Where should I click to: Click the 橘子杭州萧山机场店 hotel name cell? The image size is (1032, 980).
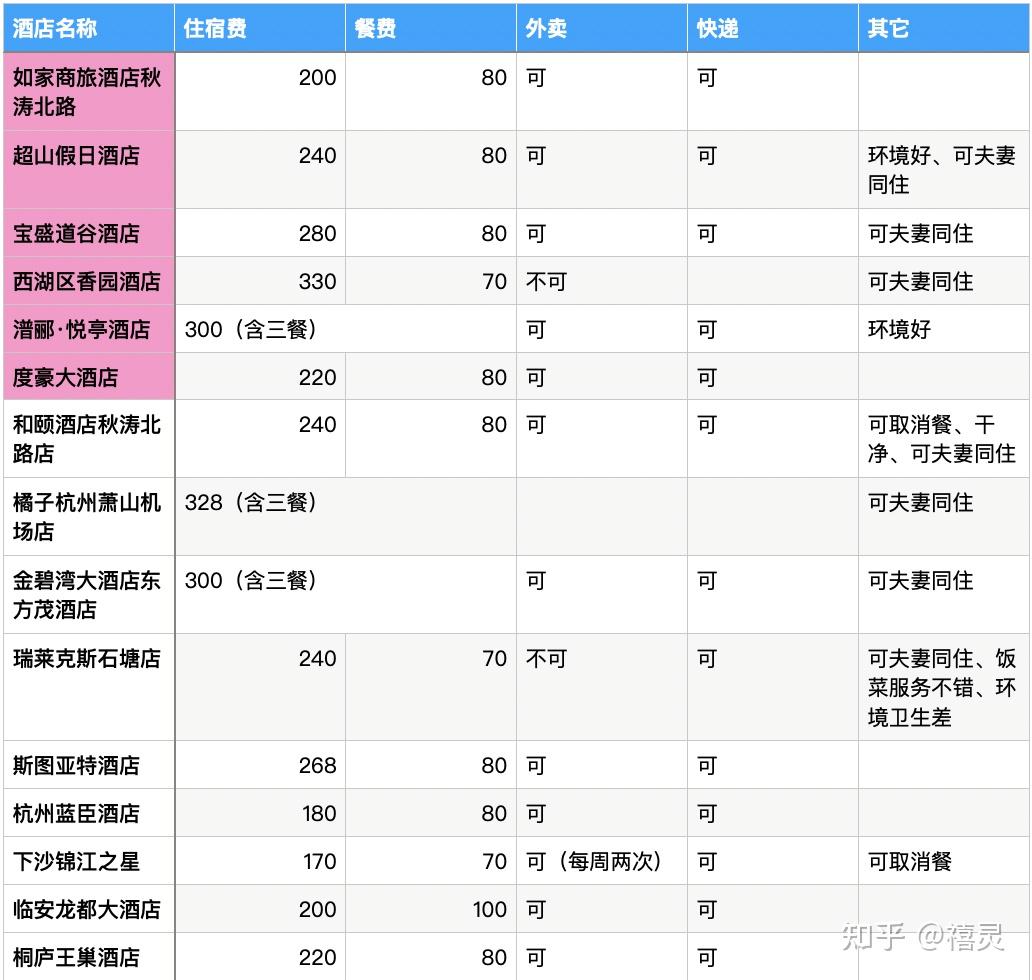89,517
